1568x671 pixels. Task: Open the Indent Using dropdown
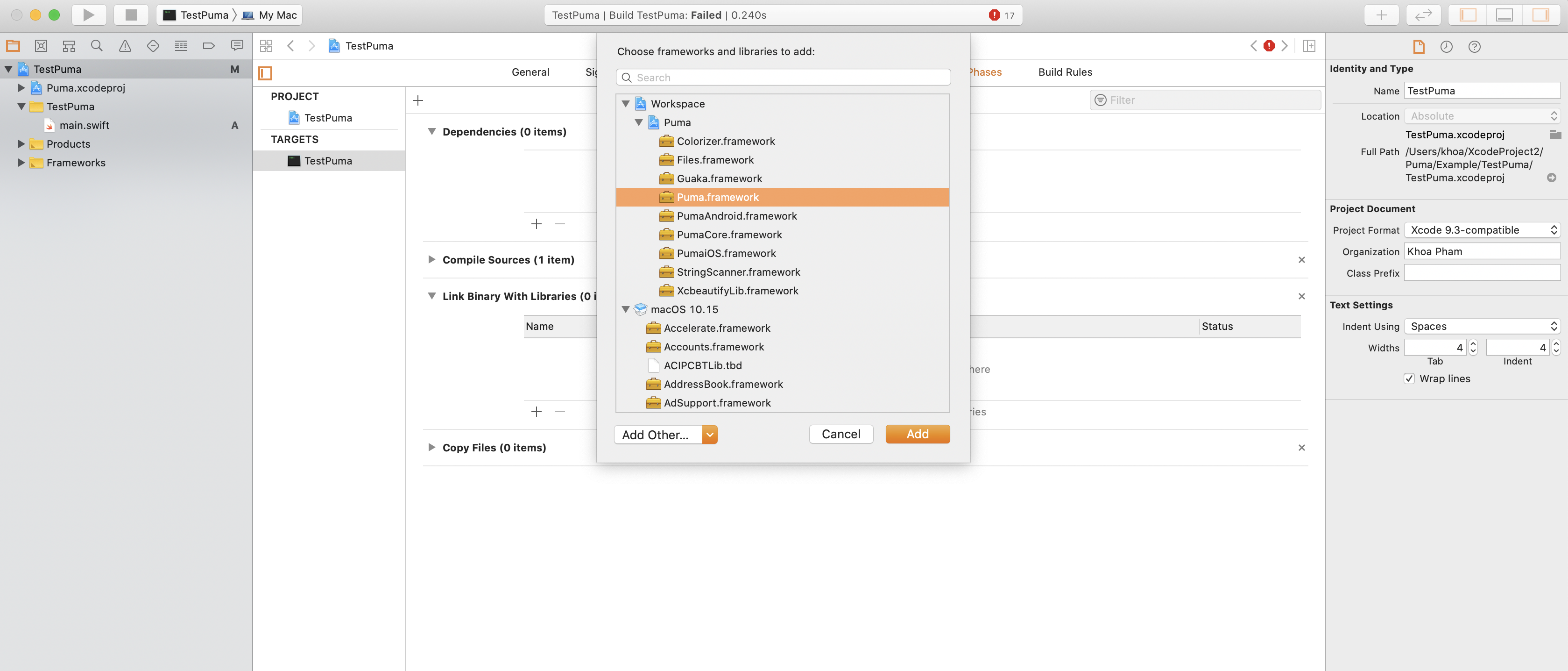click(1482, 326)
